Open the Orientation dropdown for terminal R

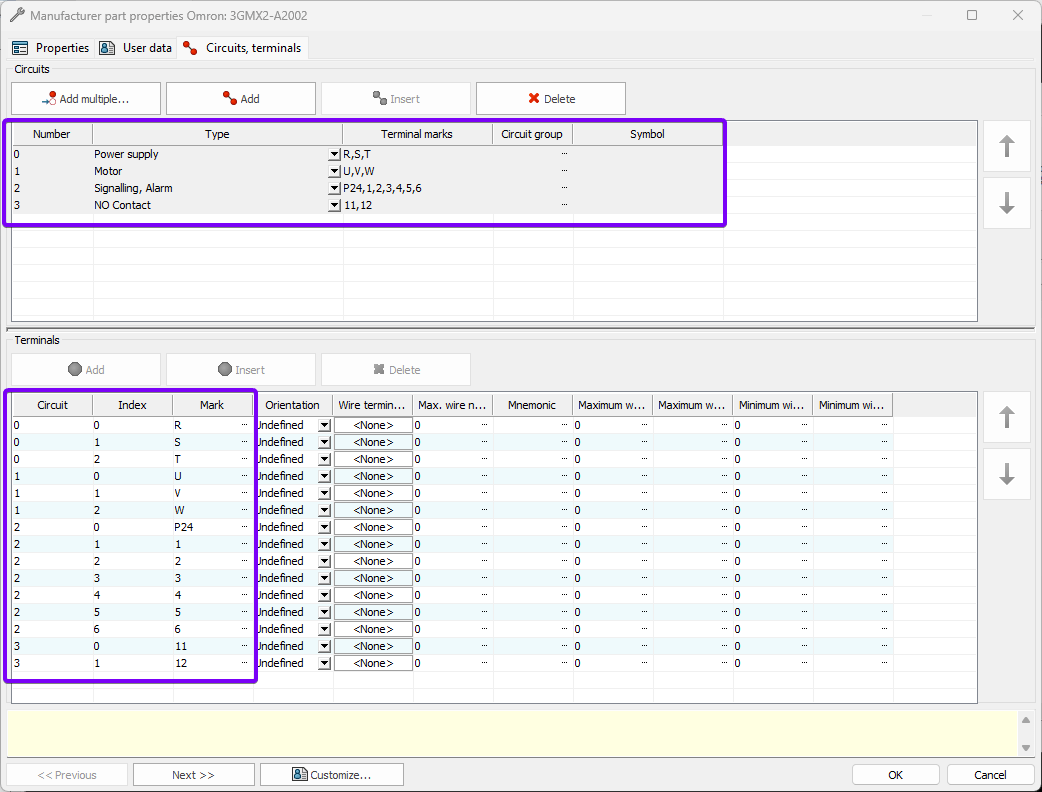325,424
